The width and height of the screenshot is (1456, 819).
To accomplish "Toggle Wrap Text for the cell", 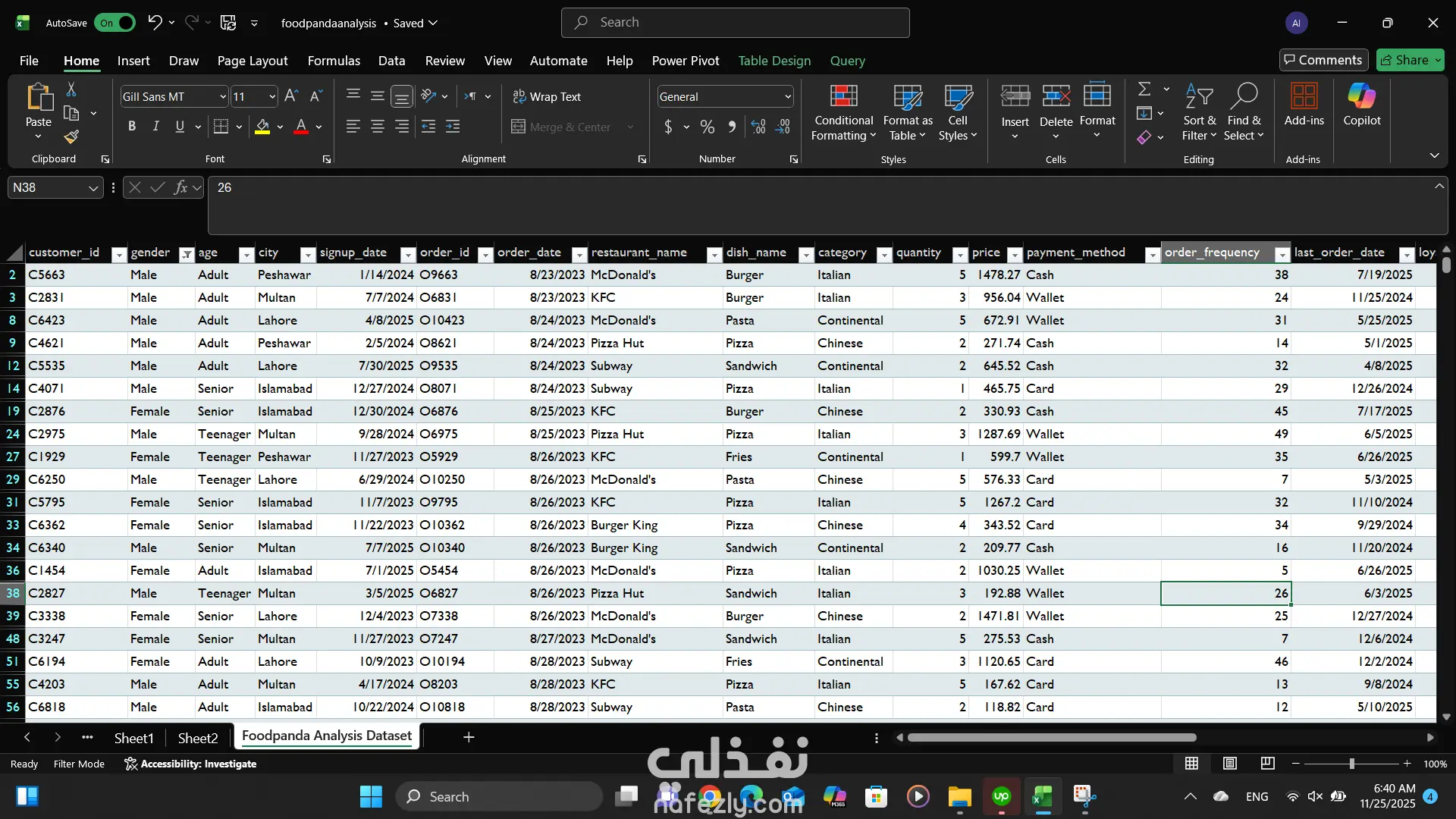I will point(547,96).
